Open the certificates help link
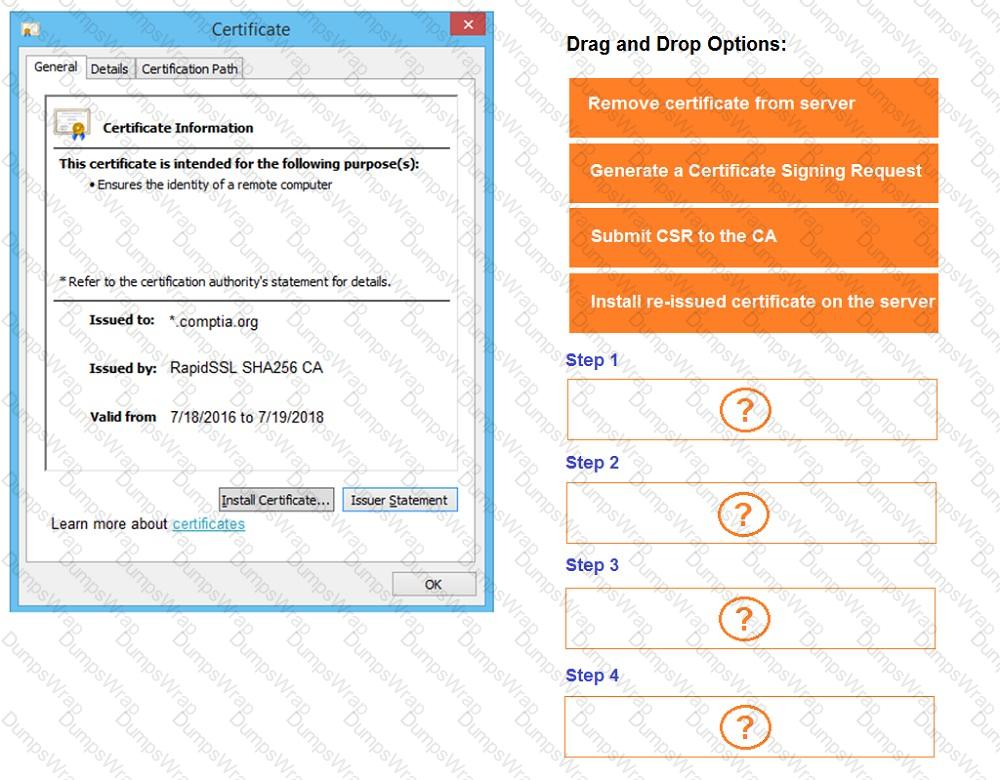The height and width of the screenshot is (780, 1000). click(x=209, y=524)
